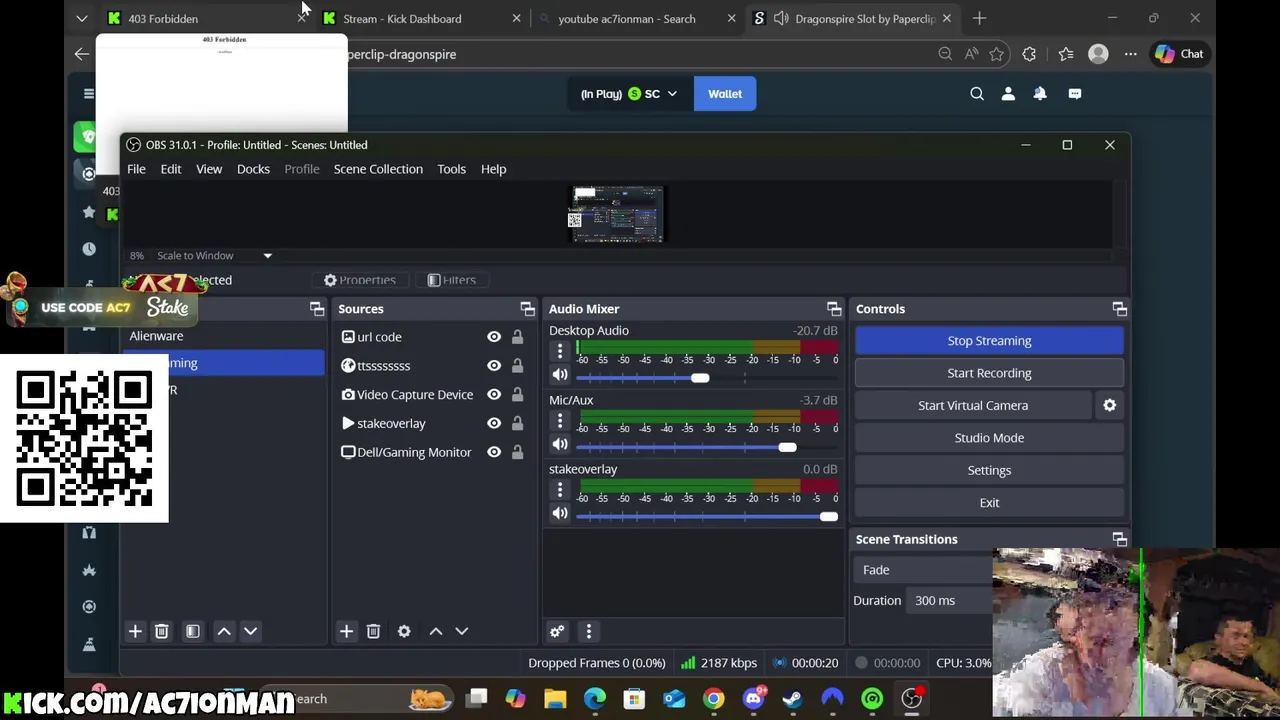Pop out the Controls dock icon
The image size is (1280, 720).
pyautogui.click(x=1119, y=309)
